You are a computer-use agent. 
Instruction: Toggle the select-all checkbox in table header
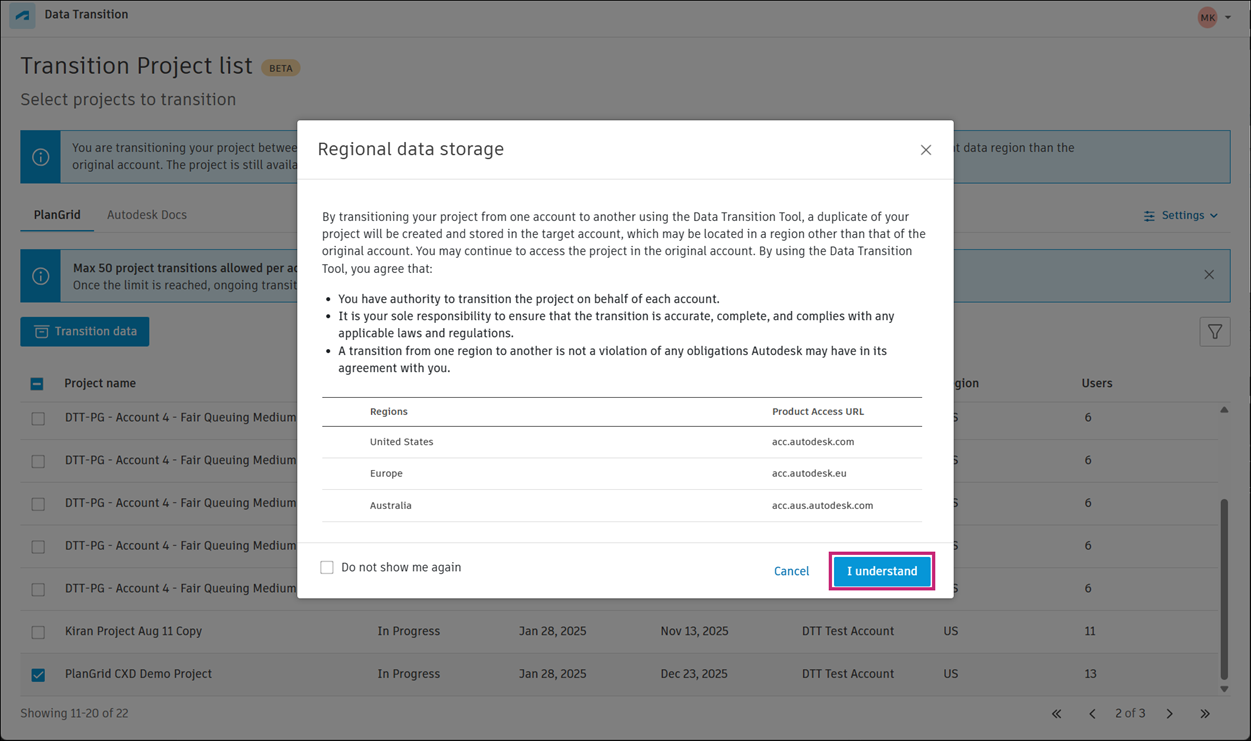37,384
